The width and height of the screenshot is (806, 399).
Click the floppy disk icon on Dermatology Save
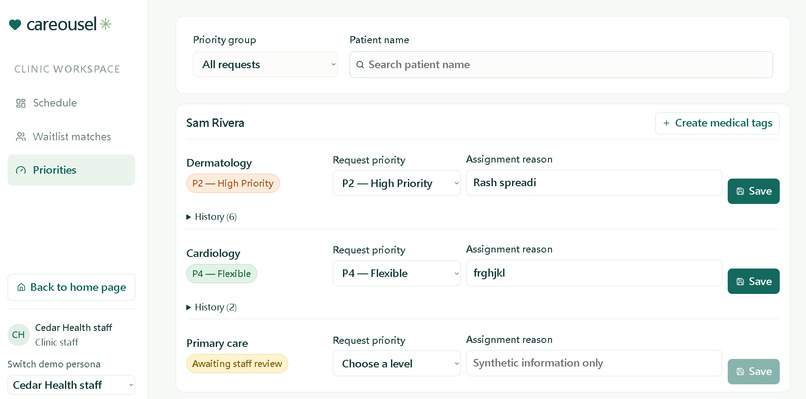click(x=740, y=191)
